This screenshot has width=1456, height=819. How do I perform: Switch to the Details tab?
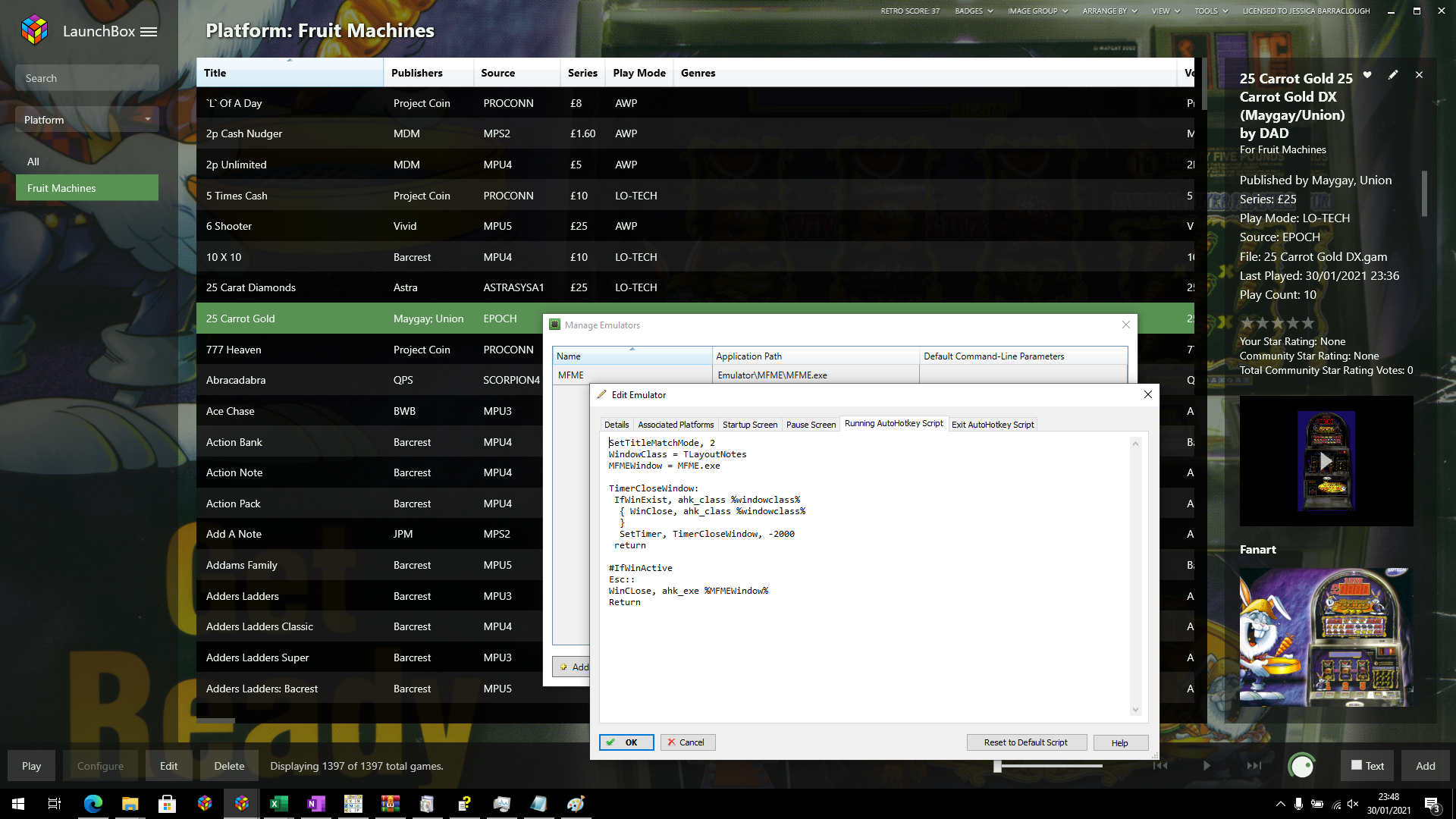pyautogui.click(x=617, y=425)
